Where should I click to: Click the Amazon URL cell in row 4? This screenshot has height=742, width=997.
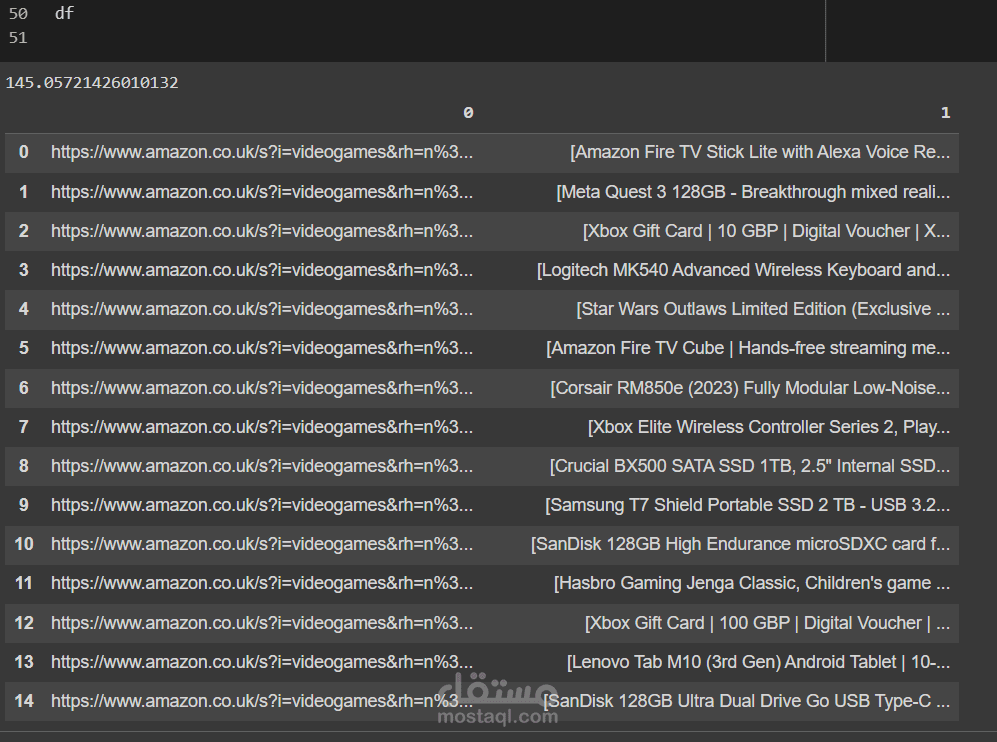point(262,309)
